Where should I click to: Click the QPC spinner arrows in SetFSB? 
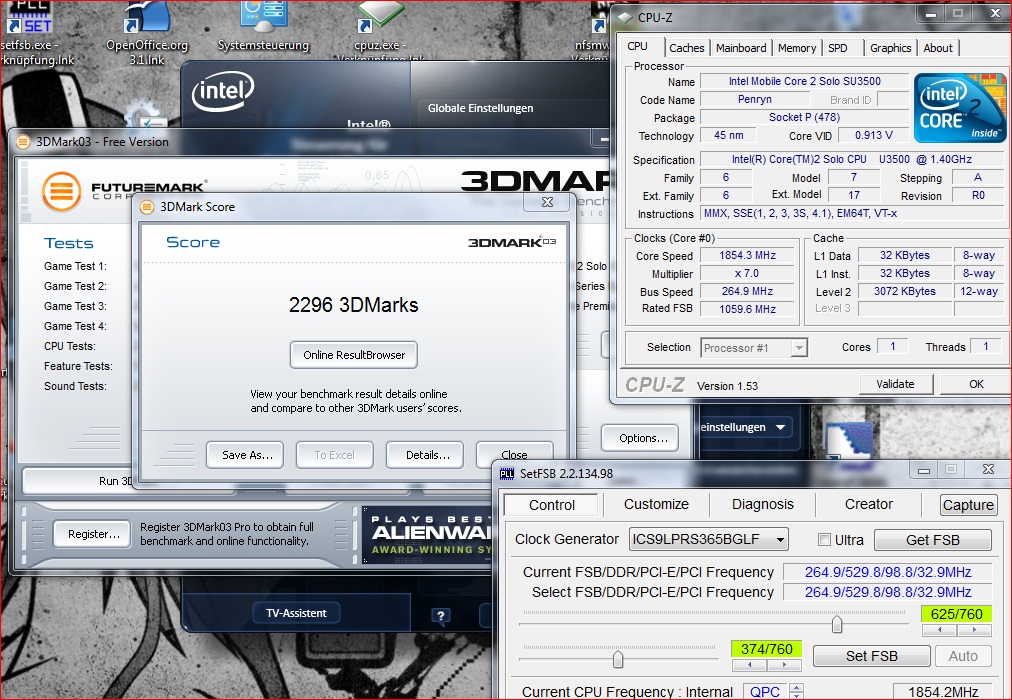point(797,692)
